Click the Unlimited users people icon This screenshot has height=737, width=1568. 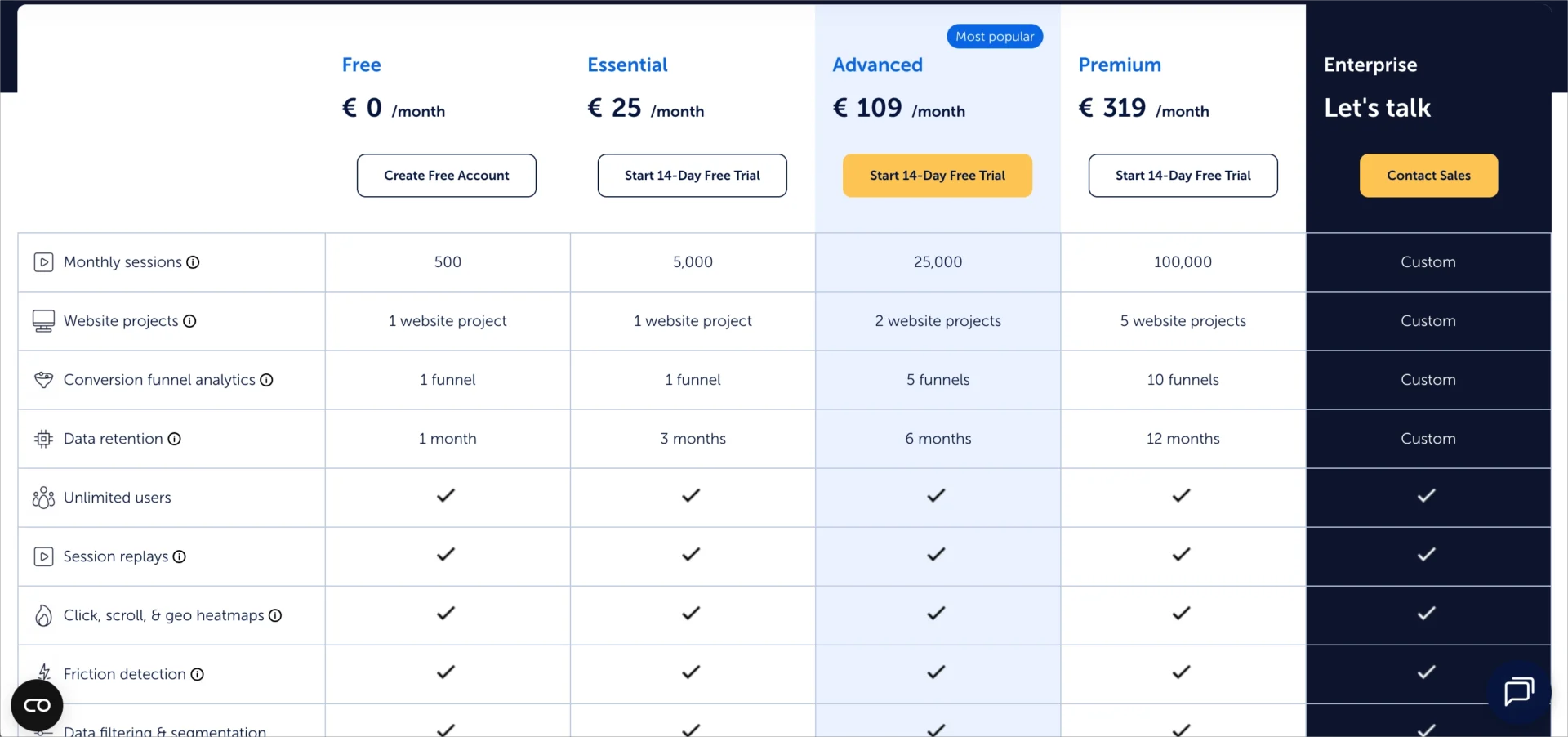pos(42,497)
